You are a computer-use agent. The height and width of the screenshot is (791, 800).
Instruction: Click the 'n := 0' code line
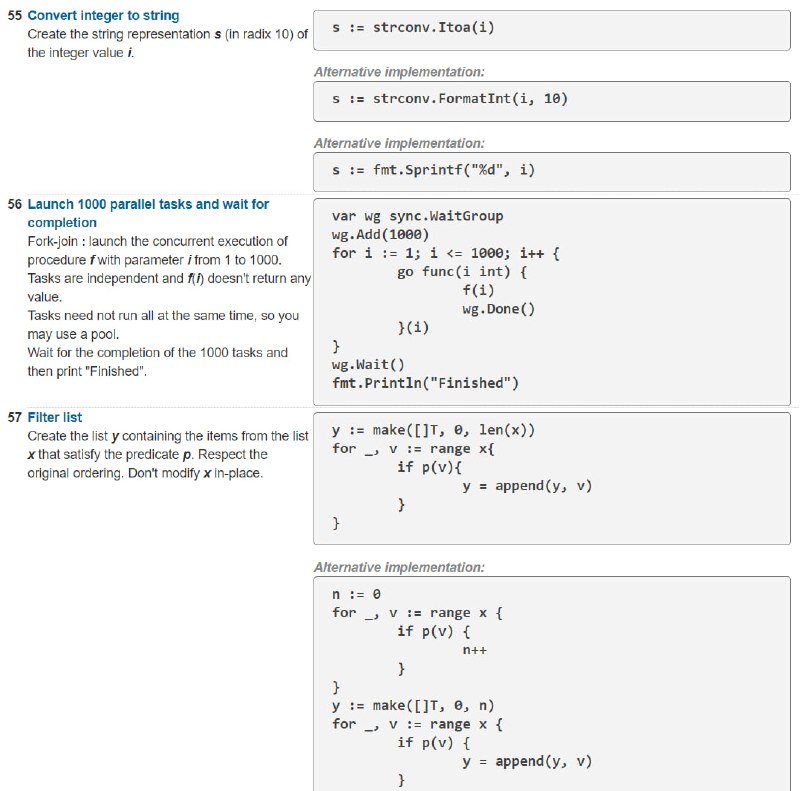click(356, 594)
